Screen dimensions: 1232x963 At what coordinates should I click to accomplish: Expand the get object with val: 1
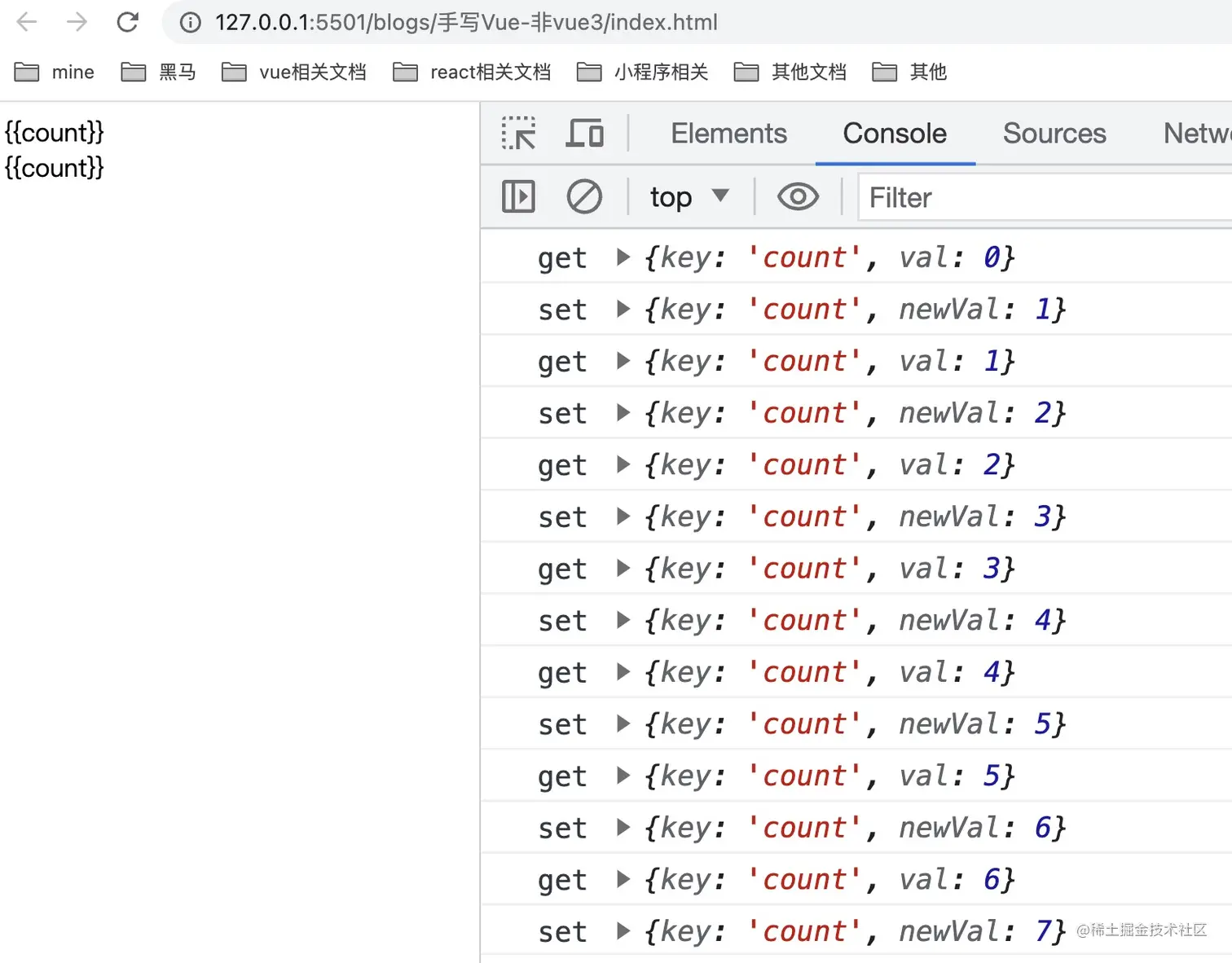[x=623, y=361]
